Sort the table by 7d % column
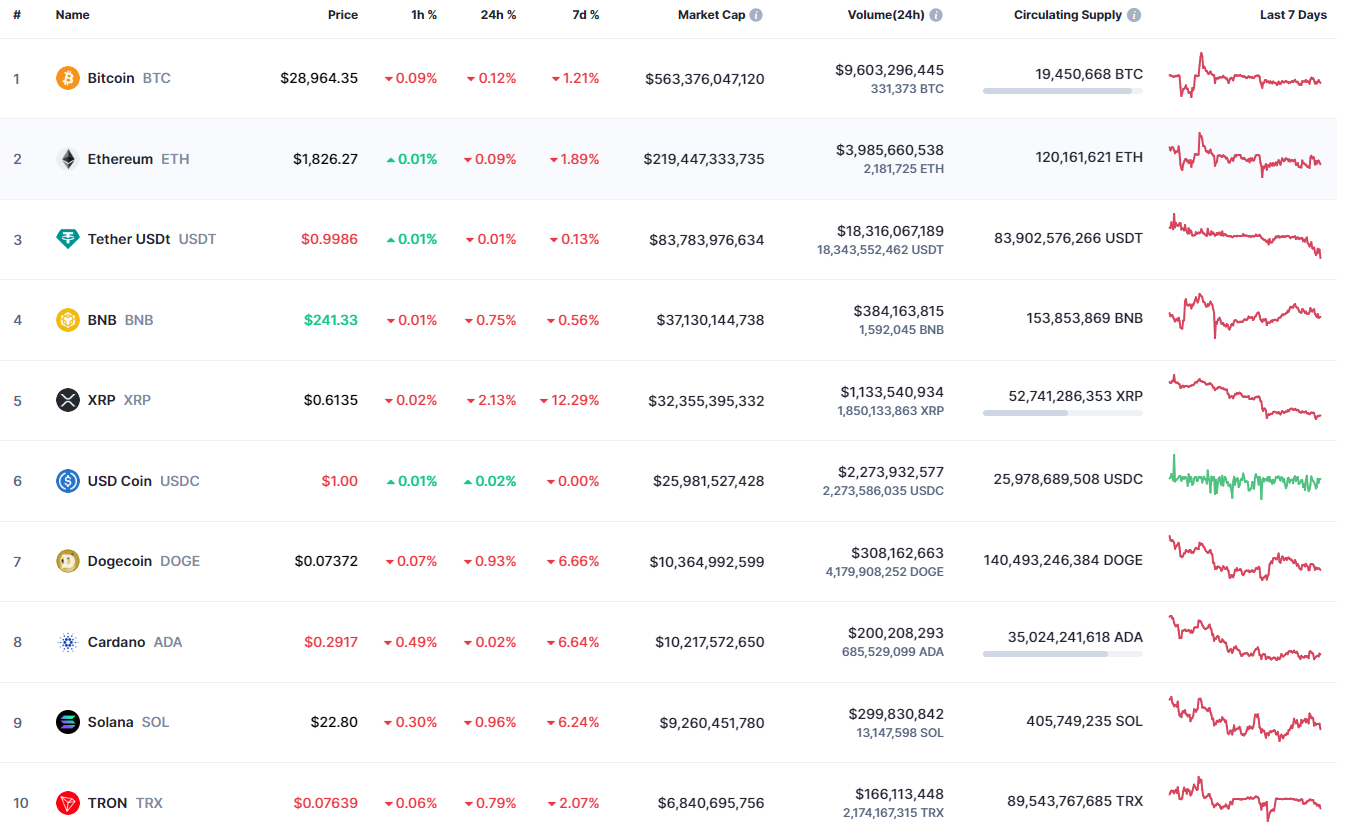Image resolution: width=1367 pixels, height=832 pixels. [584, 14]
